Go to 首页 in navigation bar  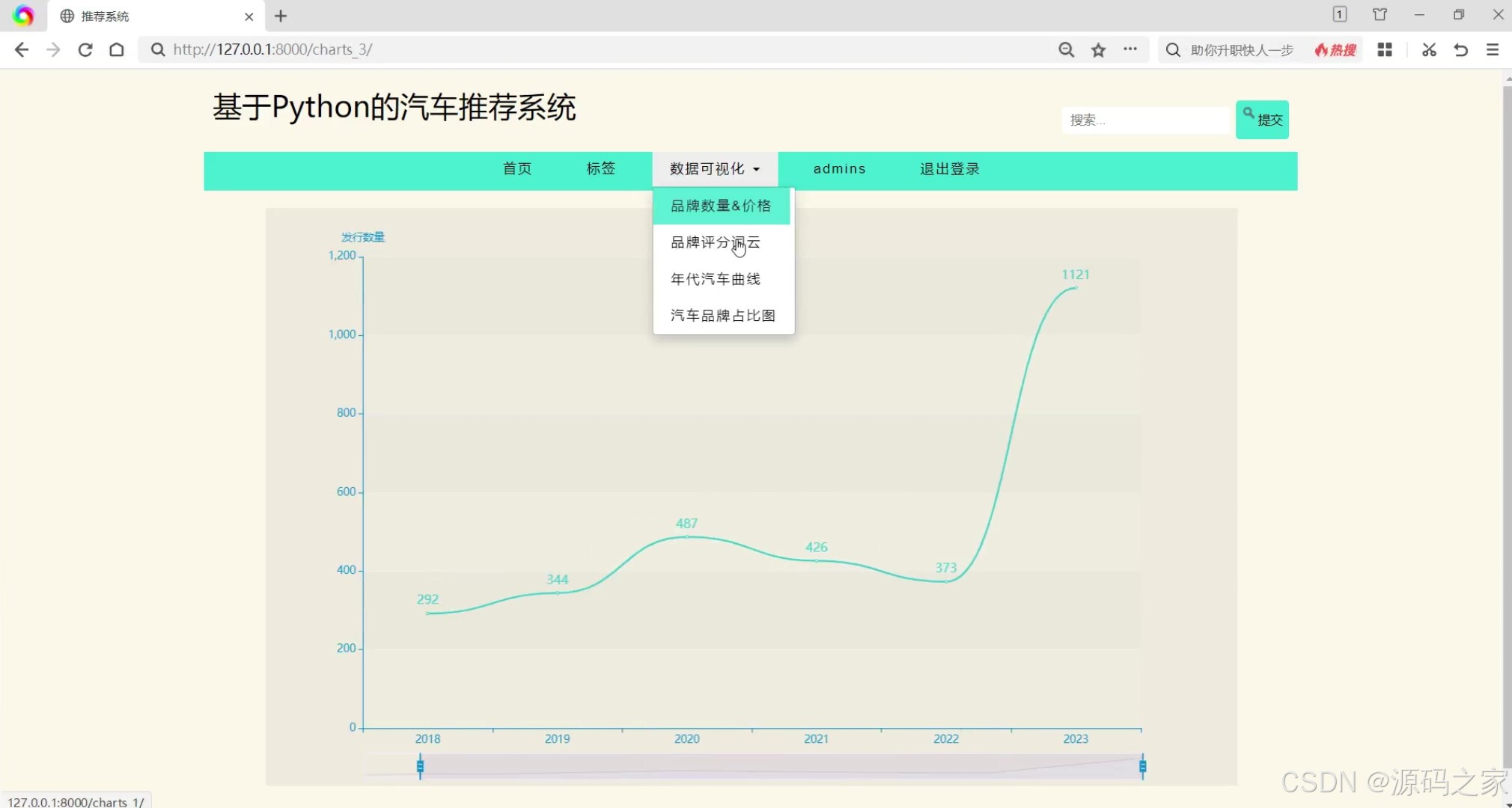[x=517, y=169]
